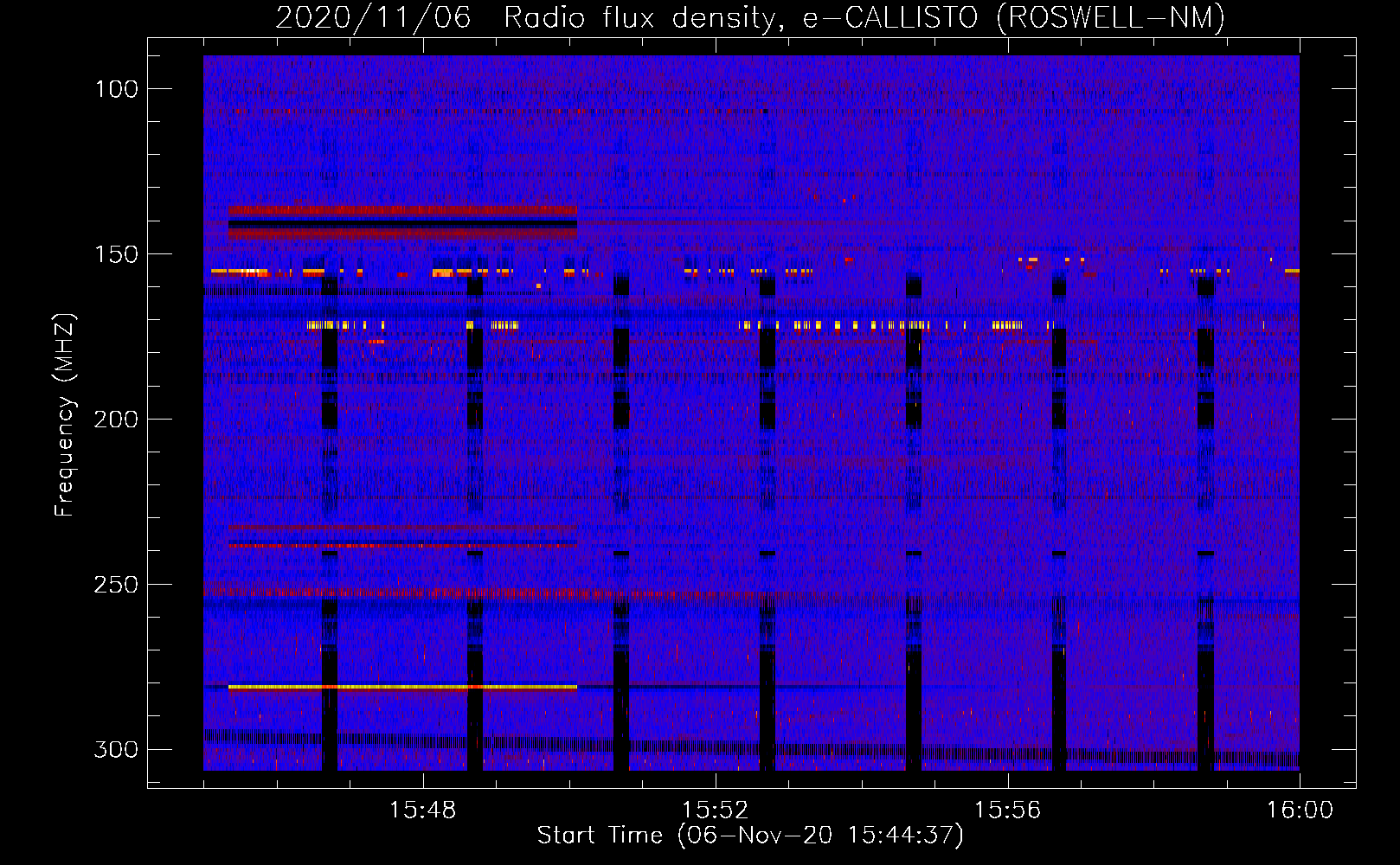Select the 250 frequency axis label

[116, 585]
